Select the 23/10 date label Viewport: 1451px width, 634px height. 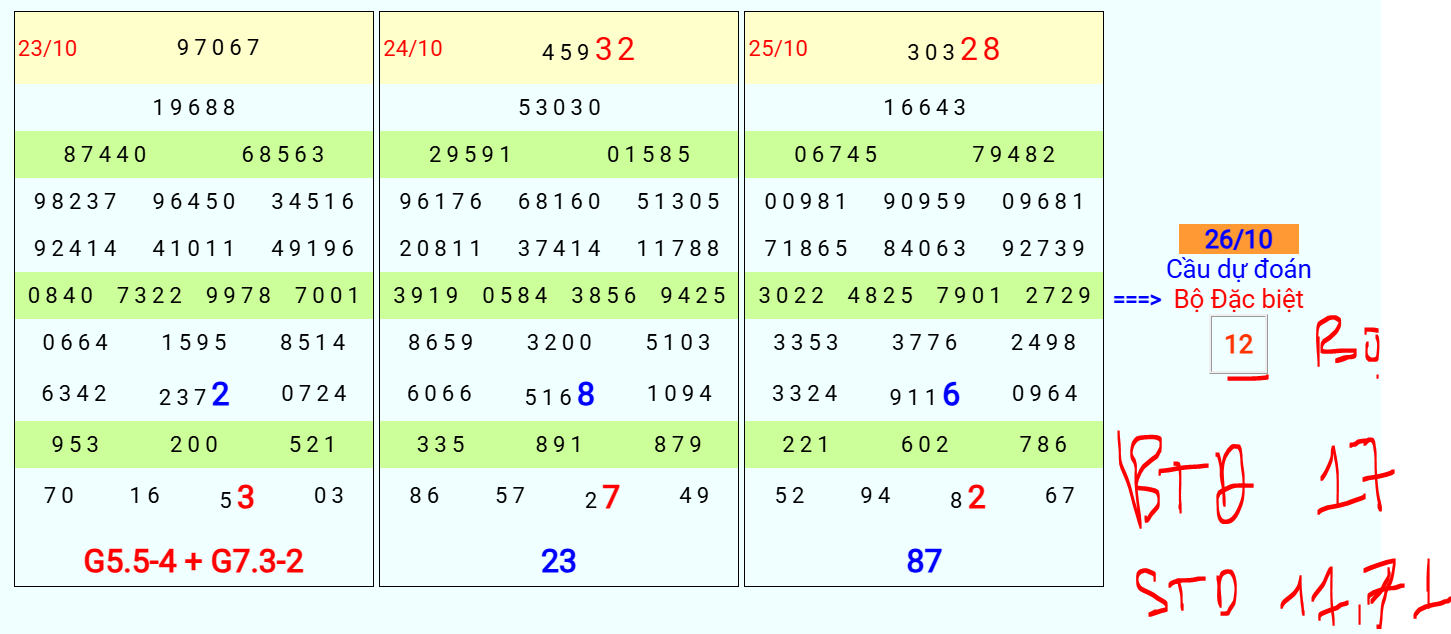(x=47, y=48)
